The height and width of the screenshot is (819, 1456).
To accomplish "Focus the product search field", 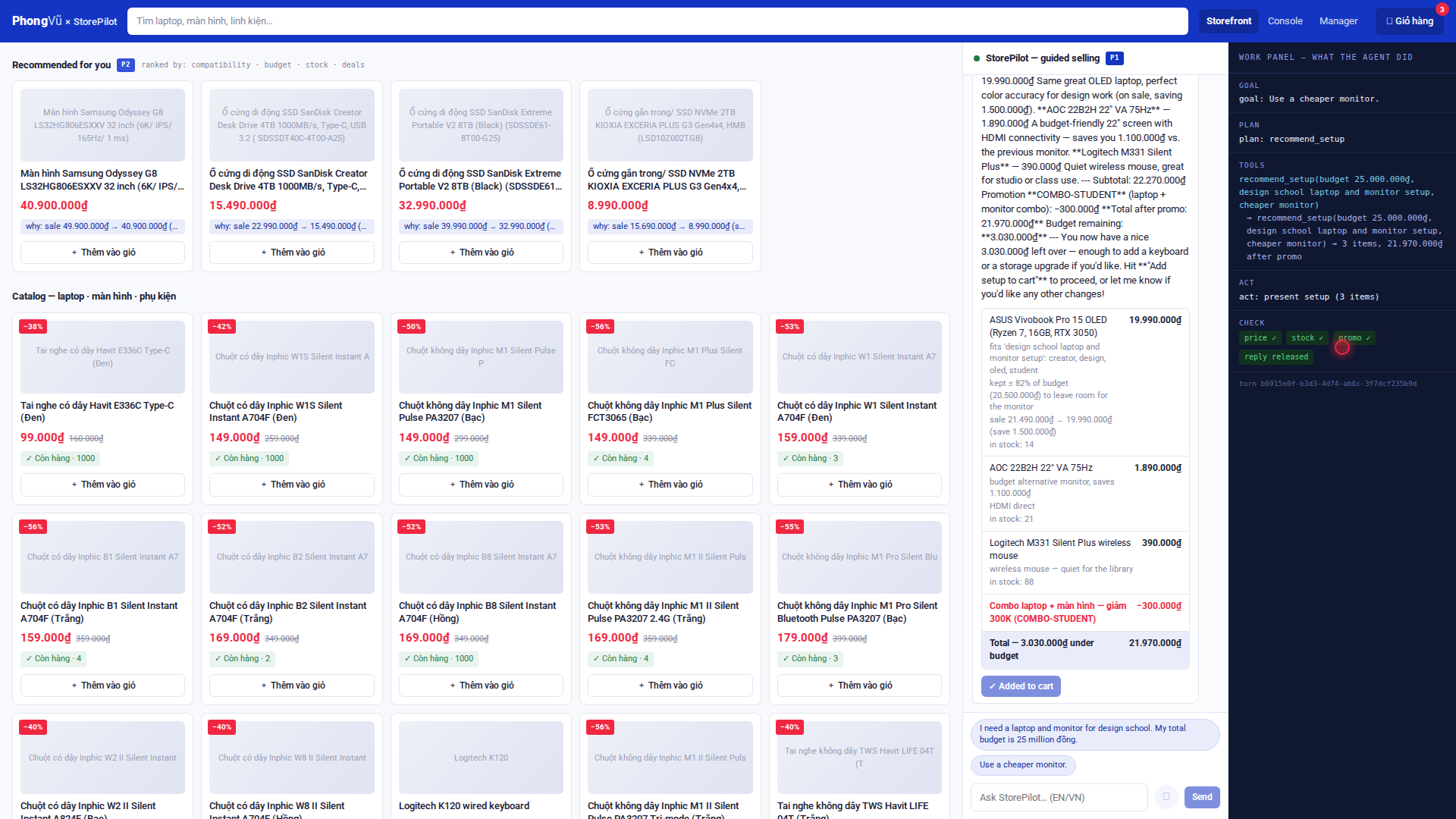I will 657,21.
